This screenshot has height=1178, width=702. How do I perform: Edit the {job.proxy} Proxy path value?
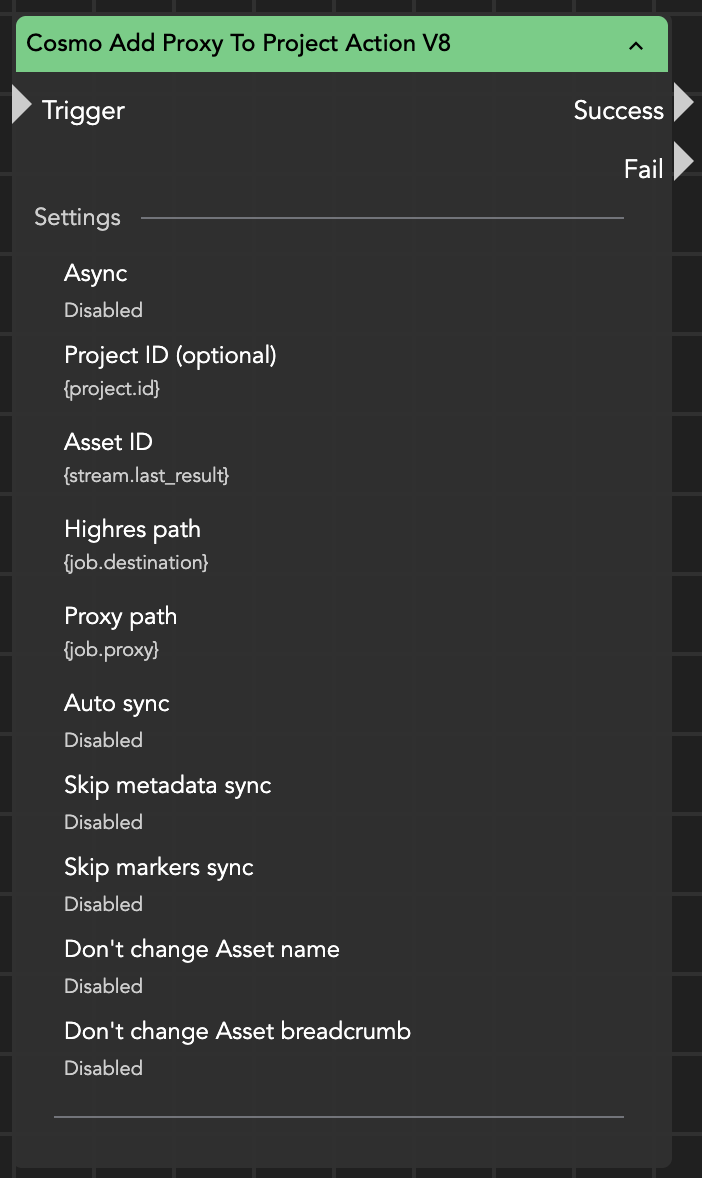click(x=112, y=650)
